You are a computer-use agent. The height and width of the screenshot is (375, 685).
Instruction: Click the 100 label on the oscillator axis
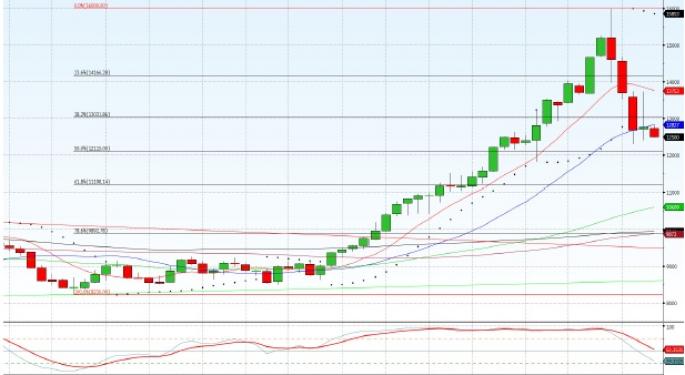point(670,327)
